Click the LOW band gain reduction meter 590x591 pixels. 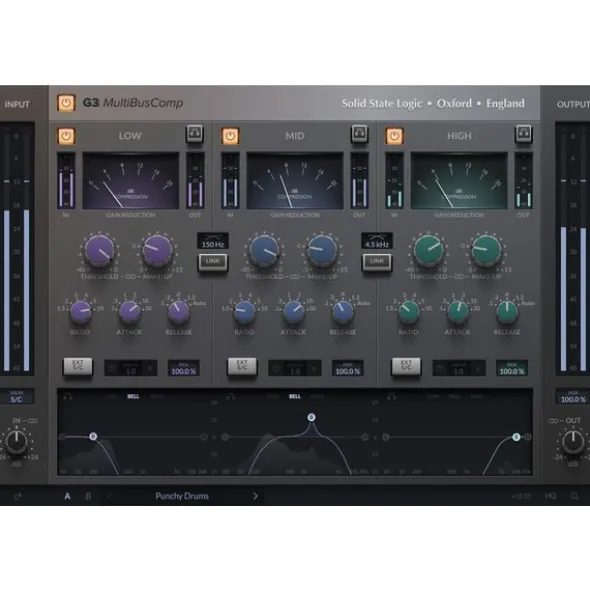click(x=131, y=181)
